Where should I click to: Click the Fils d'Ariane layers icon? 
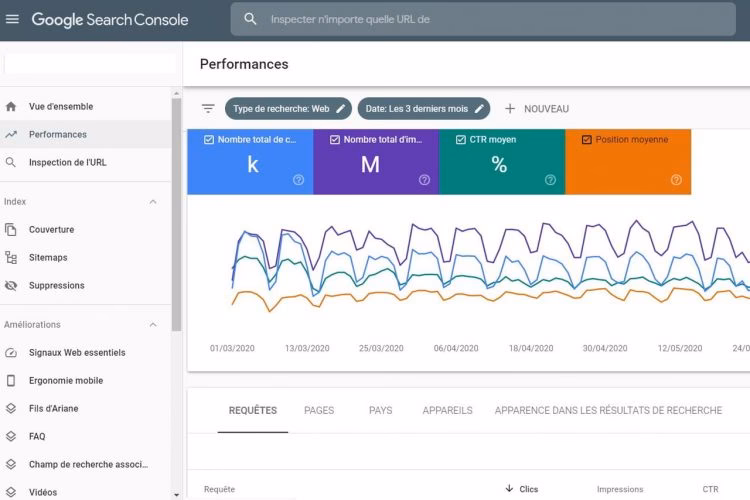point(11,409)
